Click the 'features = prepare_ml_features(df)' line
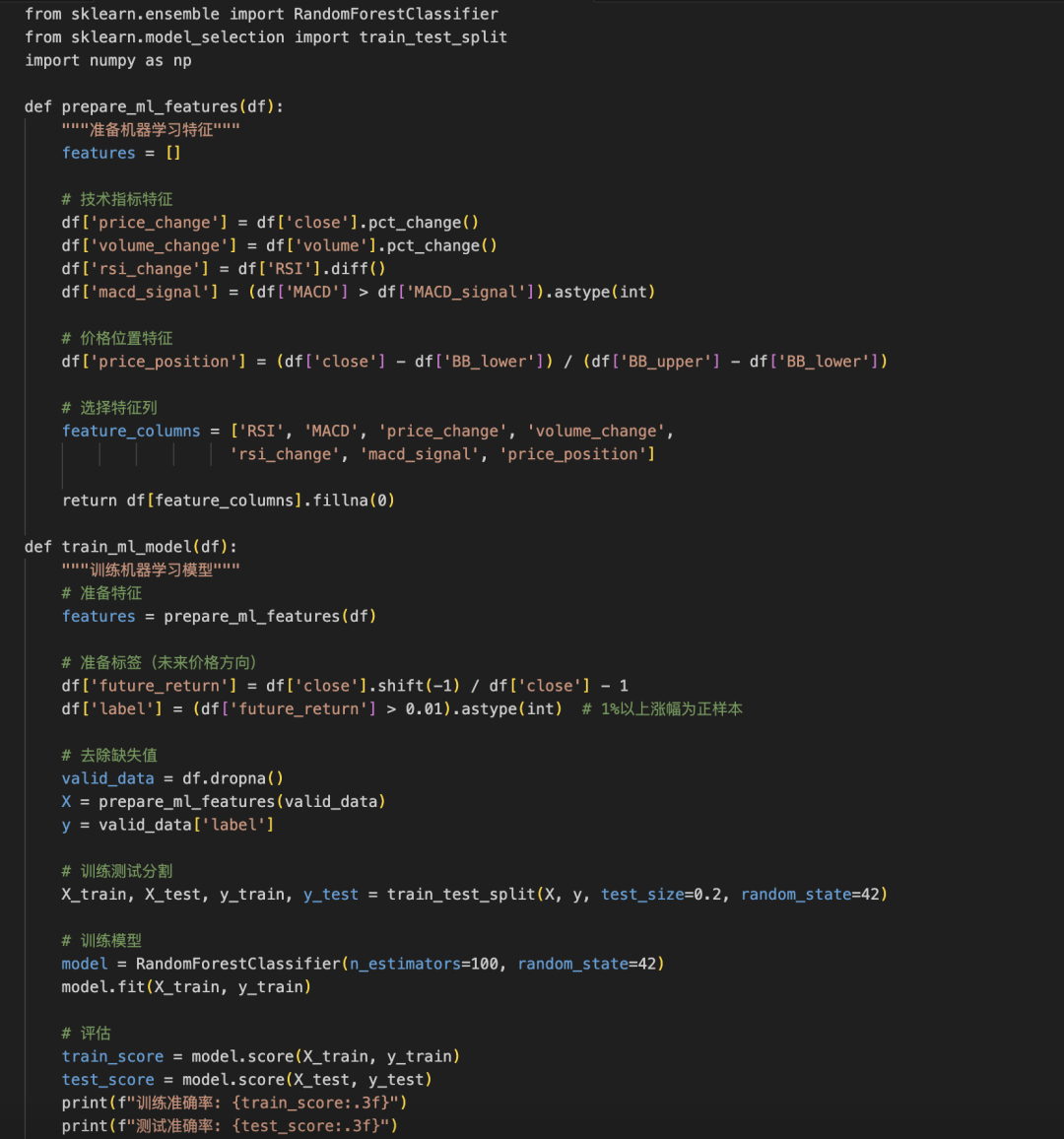Viewport: 1064px width, 1139px height. point(220,617)
